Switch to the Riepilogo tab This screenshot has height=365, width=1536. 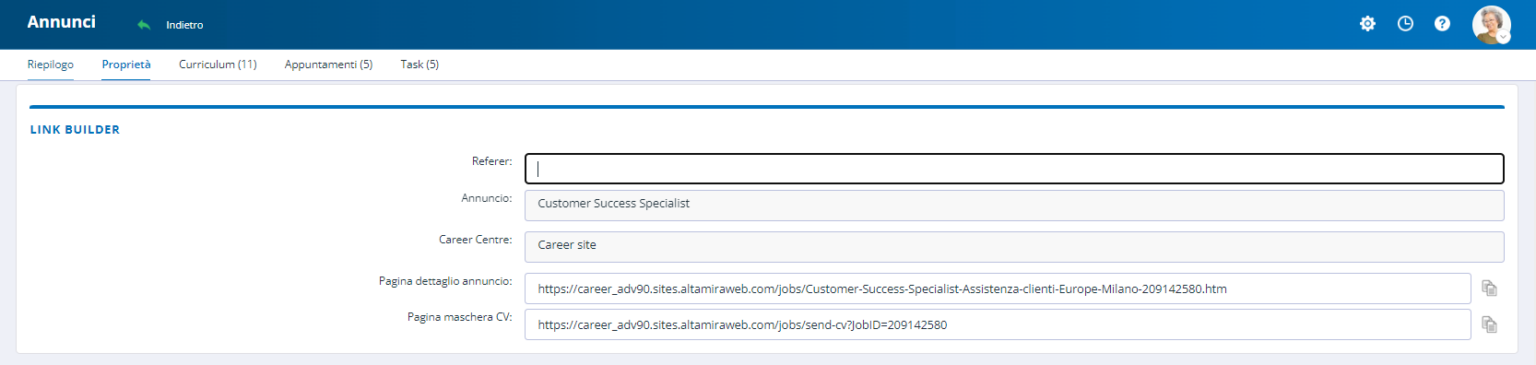[50, 65]
